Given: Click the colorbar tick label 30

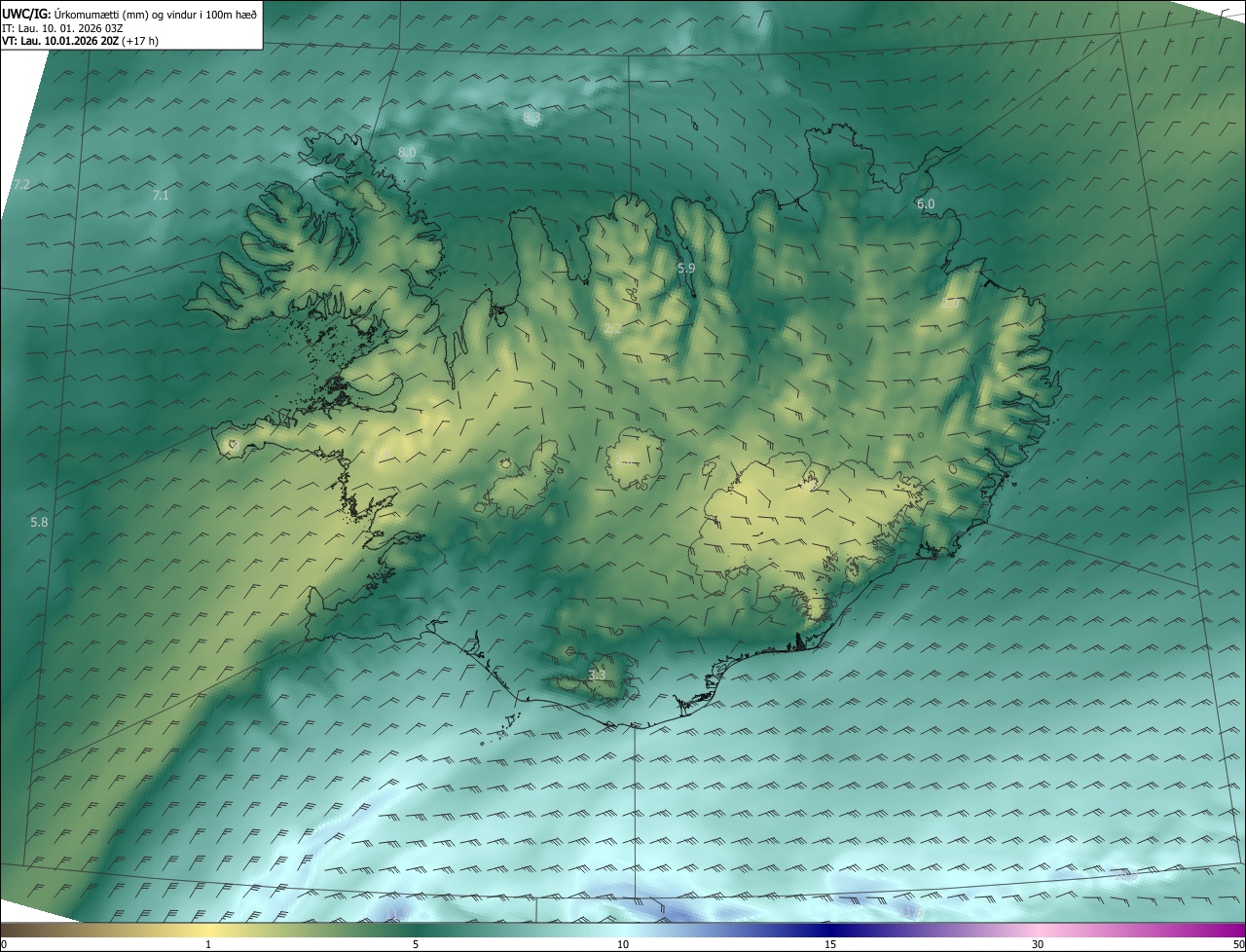Looking at the screenshot, I should (1038, 945).
